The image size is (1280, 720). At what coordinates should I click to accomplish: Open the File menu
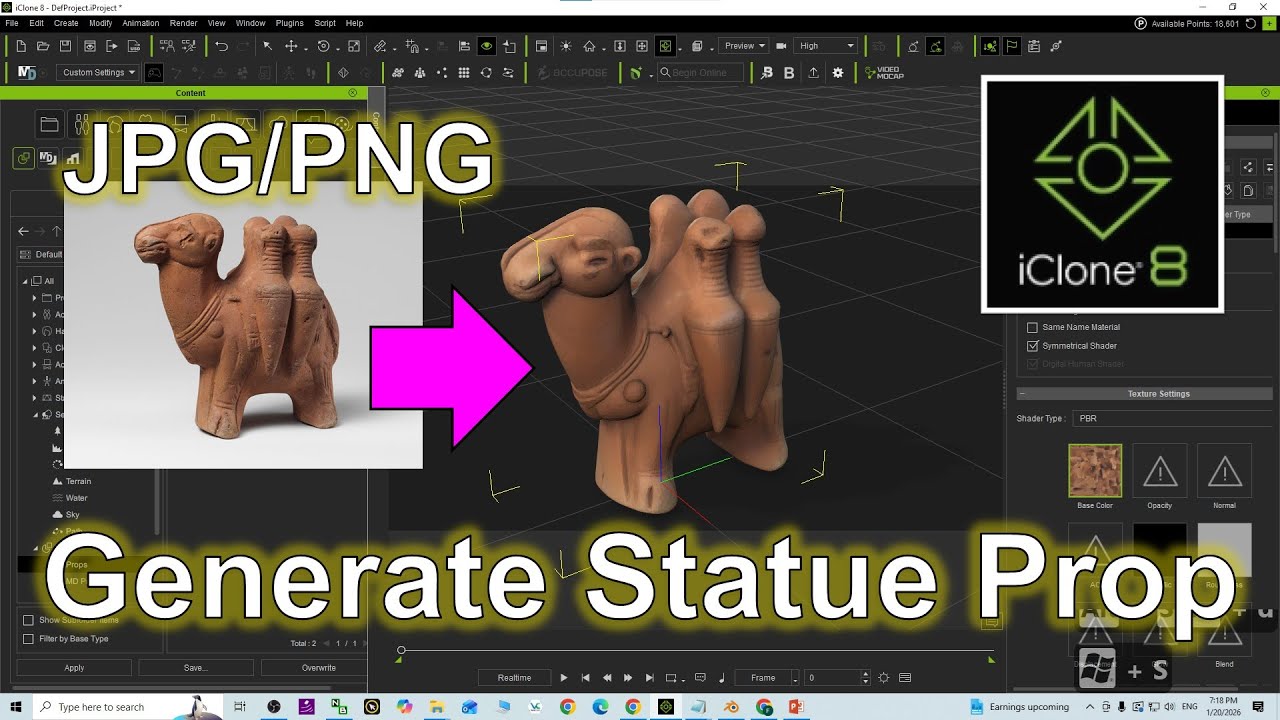tap(12, 23)
